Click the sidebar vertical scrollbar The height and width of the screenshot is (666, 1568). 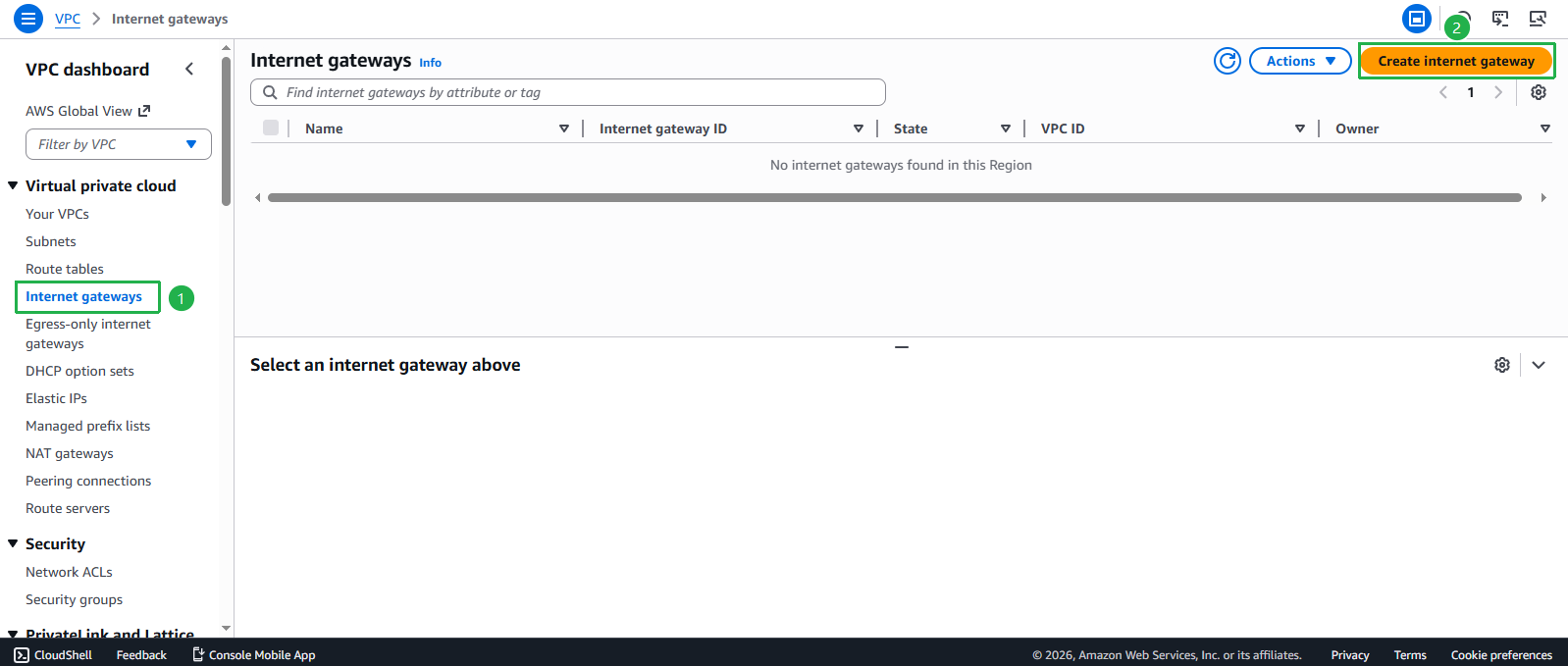pyautogui.click(x=227, y=131)
